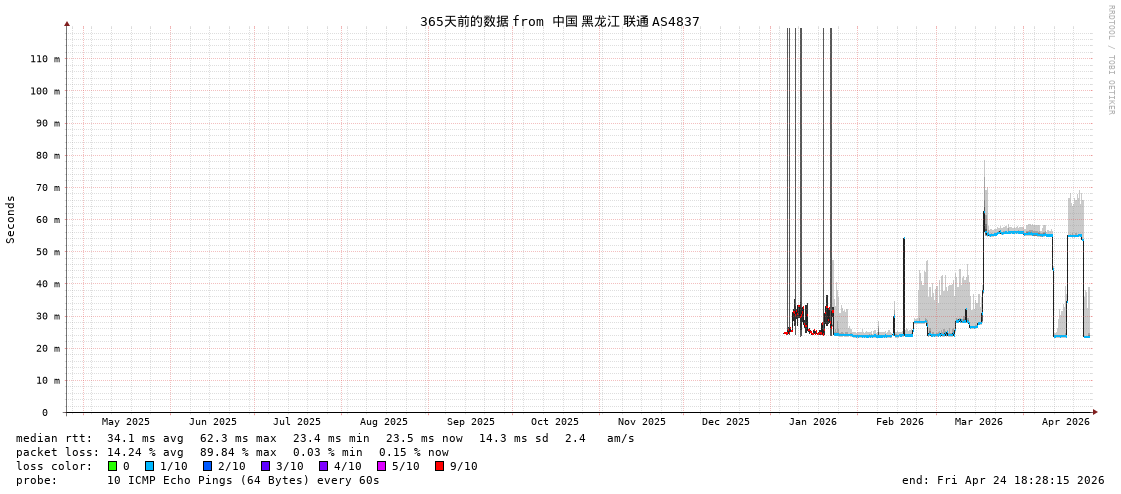Click the 110 m y-axis tick label
The height and width of the screenshot is (494, 1121).
click(x=44, y=59)
